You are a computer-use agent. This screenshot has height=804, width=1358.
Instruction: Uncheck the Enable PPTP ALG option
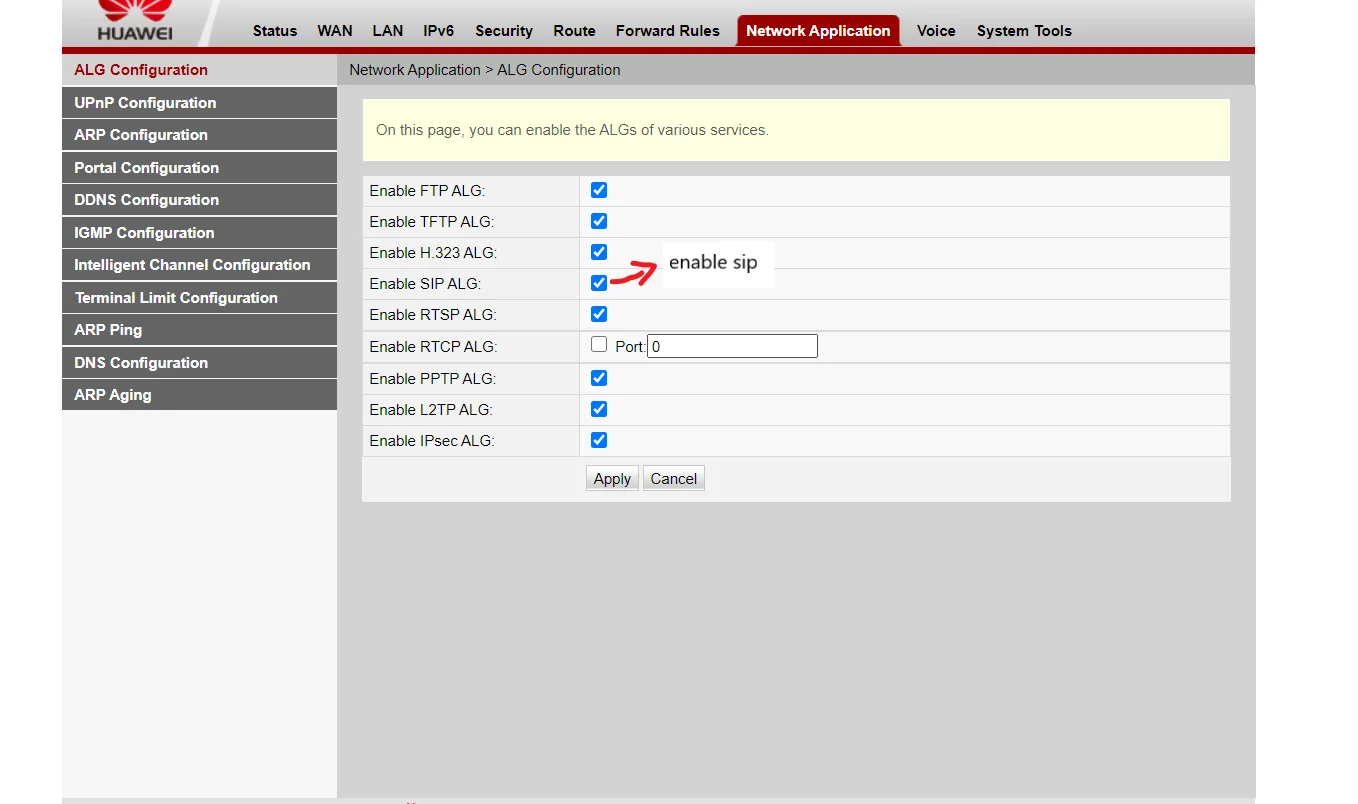pyautogui.click(x=599, y=378)
